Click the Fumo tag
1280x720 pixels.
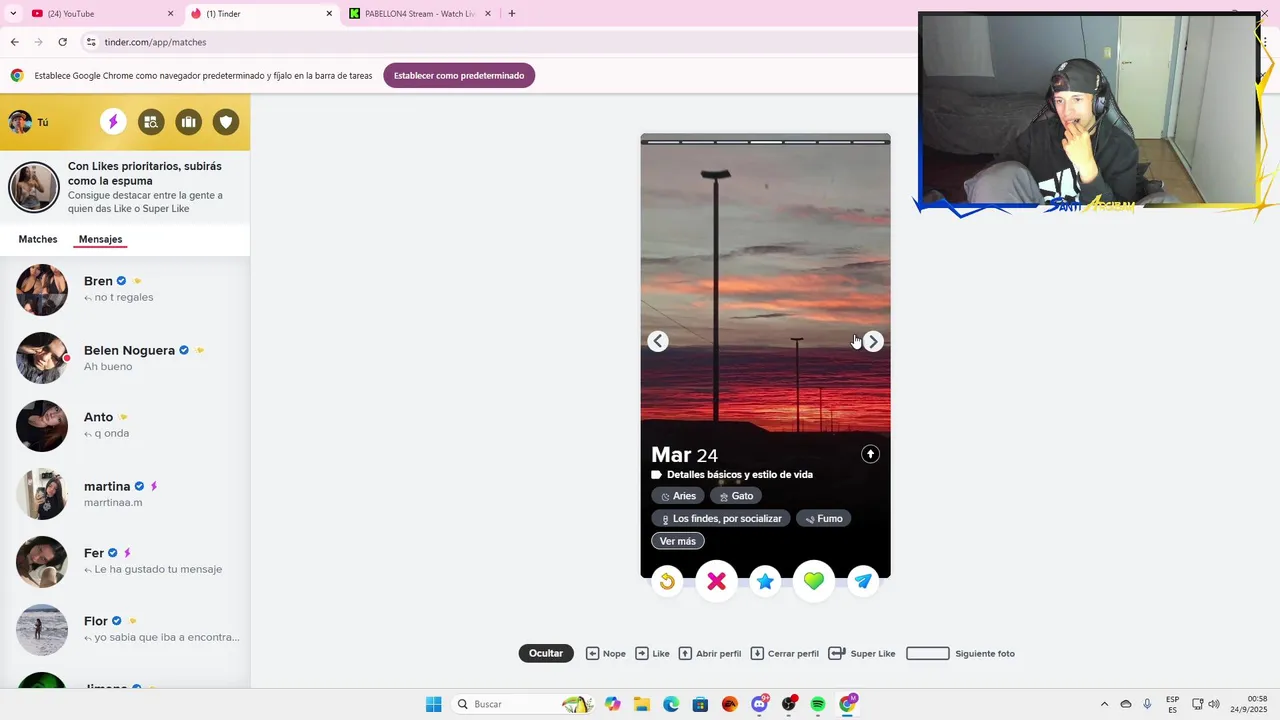(824, 519)
